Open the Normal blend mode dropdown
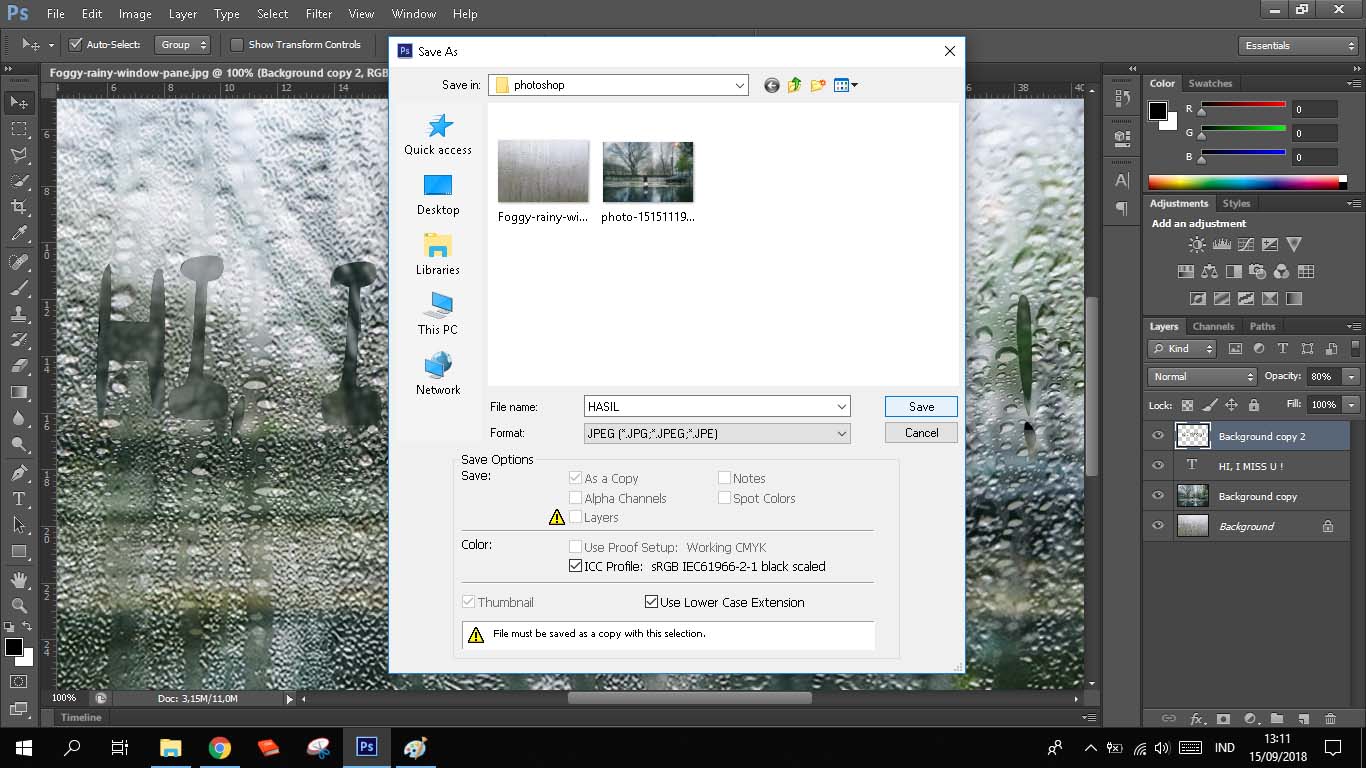The height and width of the screenshot is (768, 1366). pyautogui.click(x=1202, y=377)
